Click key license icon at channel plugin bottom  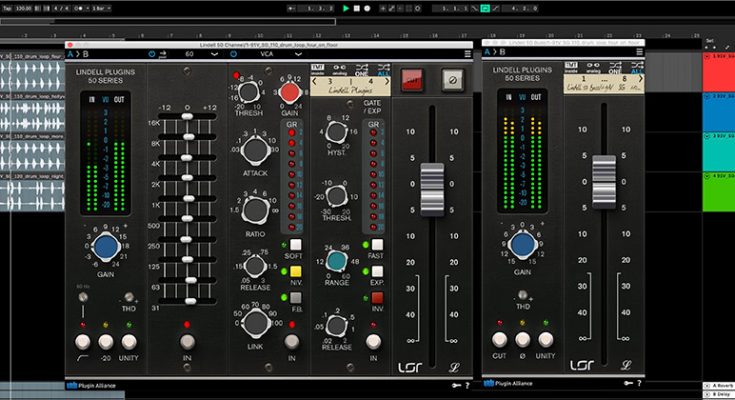(455, 384)
